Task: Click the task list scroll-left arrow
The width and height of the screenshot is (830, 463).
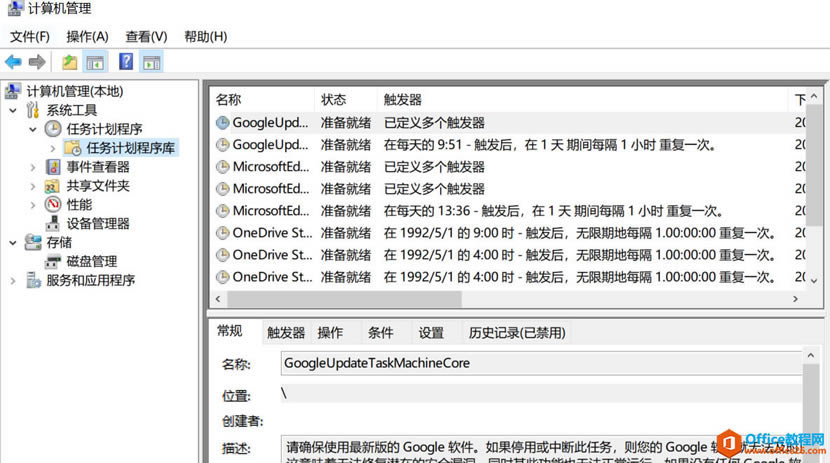Action: click(x=218, y=299)
